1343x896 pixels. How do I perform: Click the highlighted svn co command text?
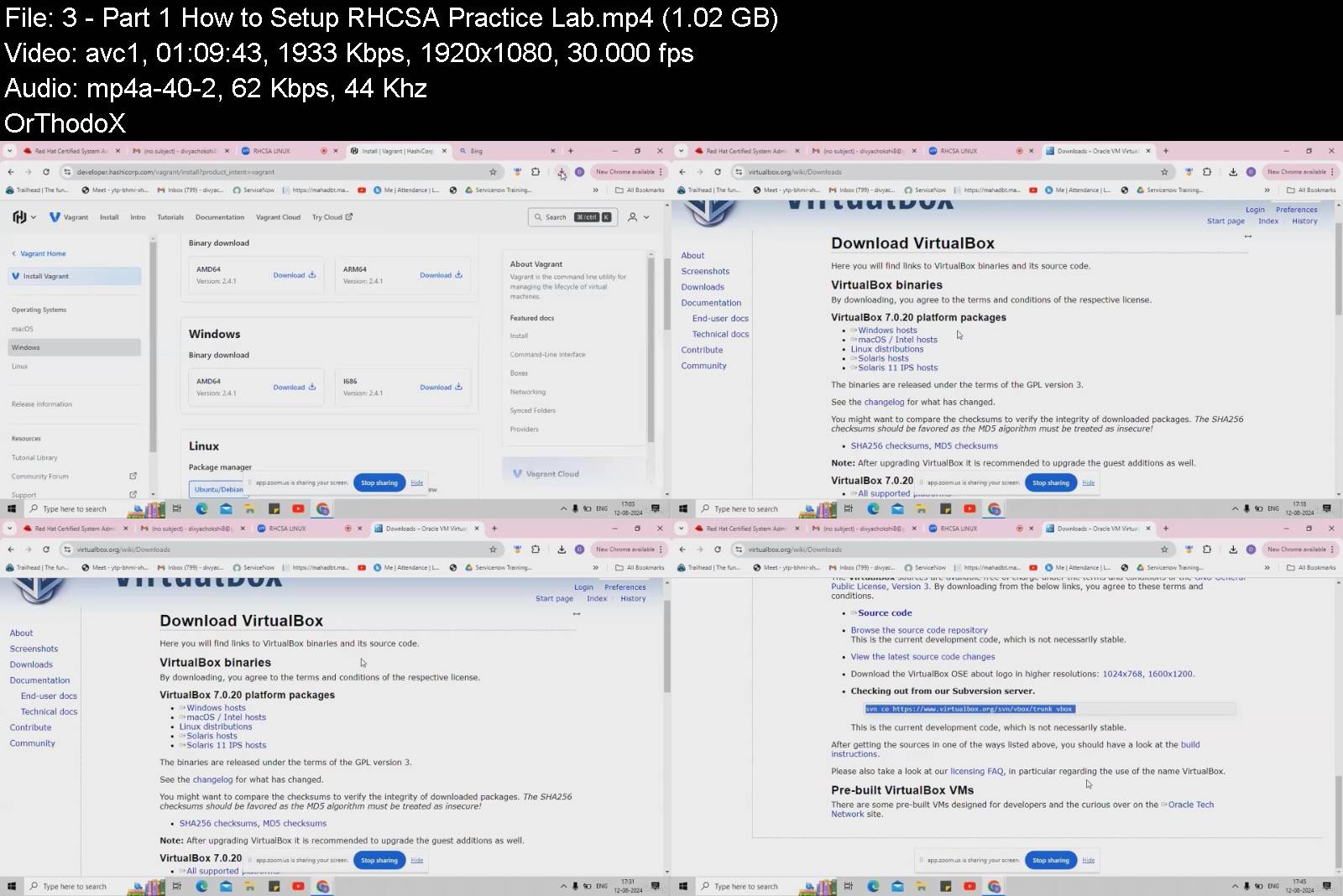point(969,709)
